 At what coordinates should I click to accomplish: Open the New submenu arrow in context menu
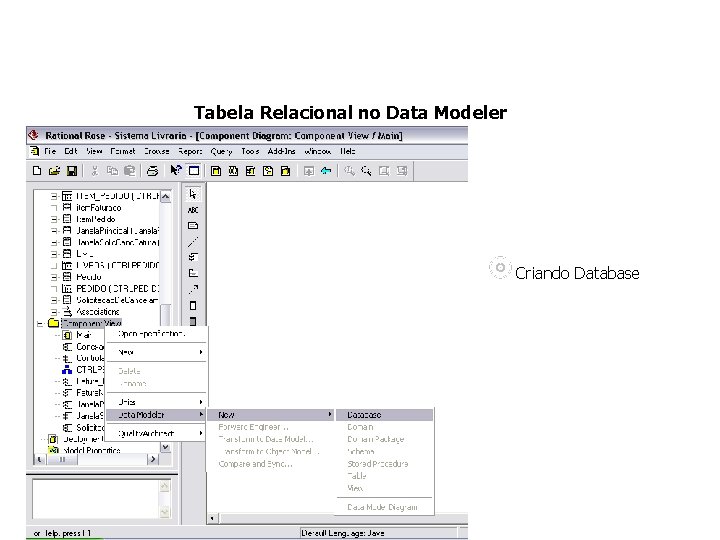(x=201, y=352)
